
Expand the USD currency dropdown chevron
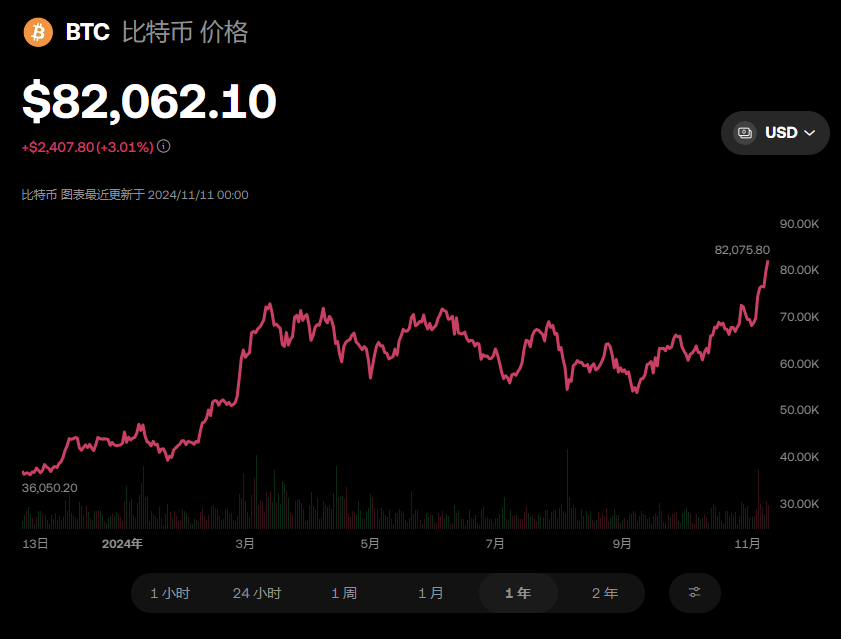click(810, 133)
